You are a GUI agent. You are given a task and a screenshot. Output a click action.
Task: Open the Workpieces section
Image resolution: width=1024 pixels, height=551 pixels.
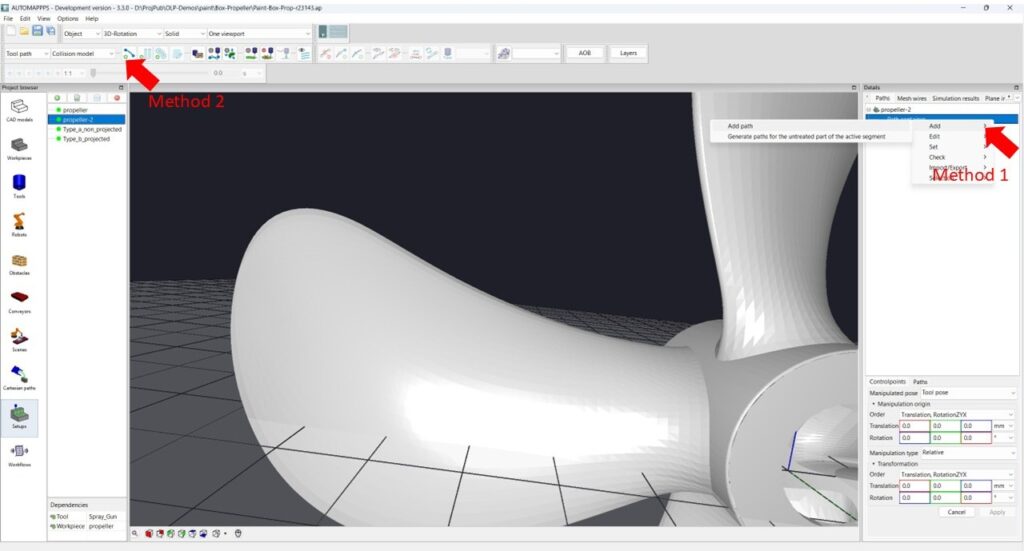[20, 149]
